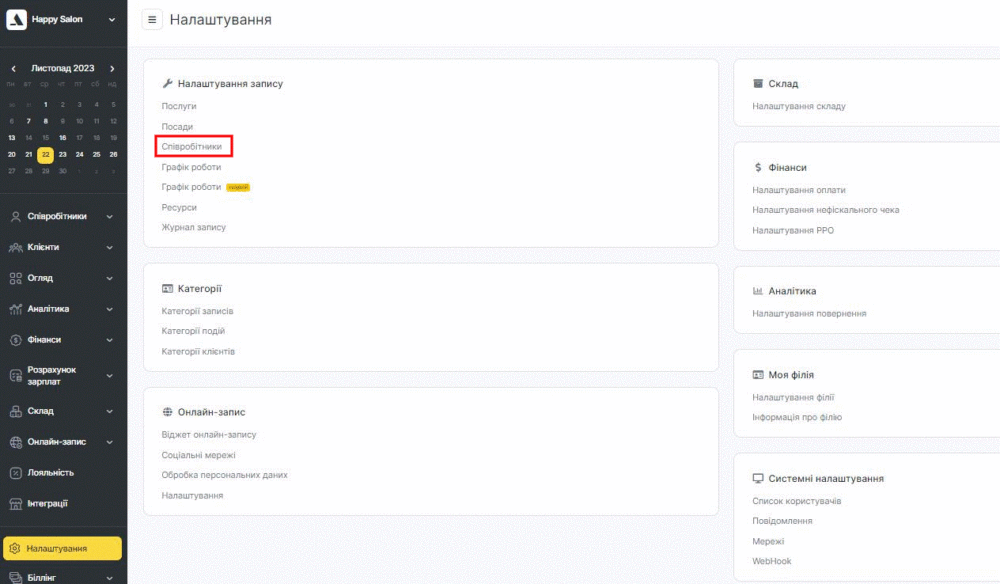The image size is (1000, 584).
Task: Click the Біллінг icon in sidebar
Action: tap(16, 578)
